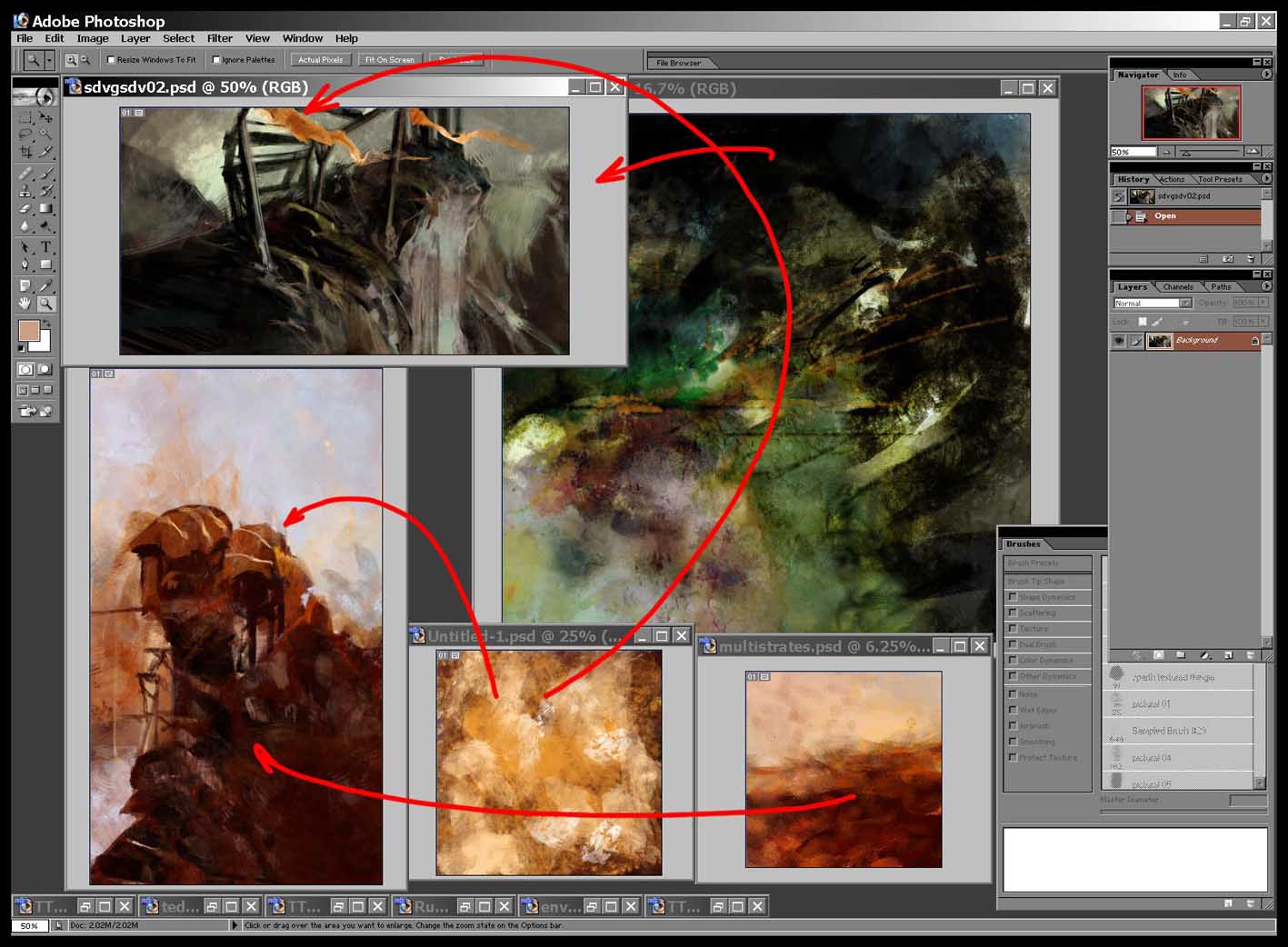Select the Rectangular Marquee tool

tap(26, 117)
